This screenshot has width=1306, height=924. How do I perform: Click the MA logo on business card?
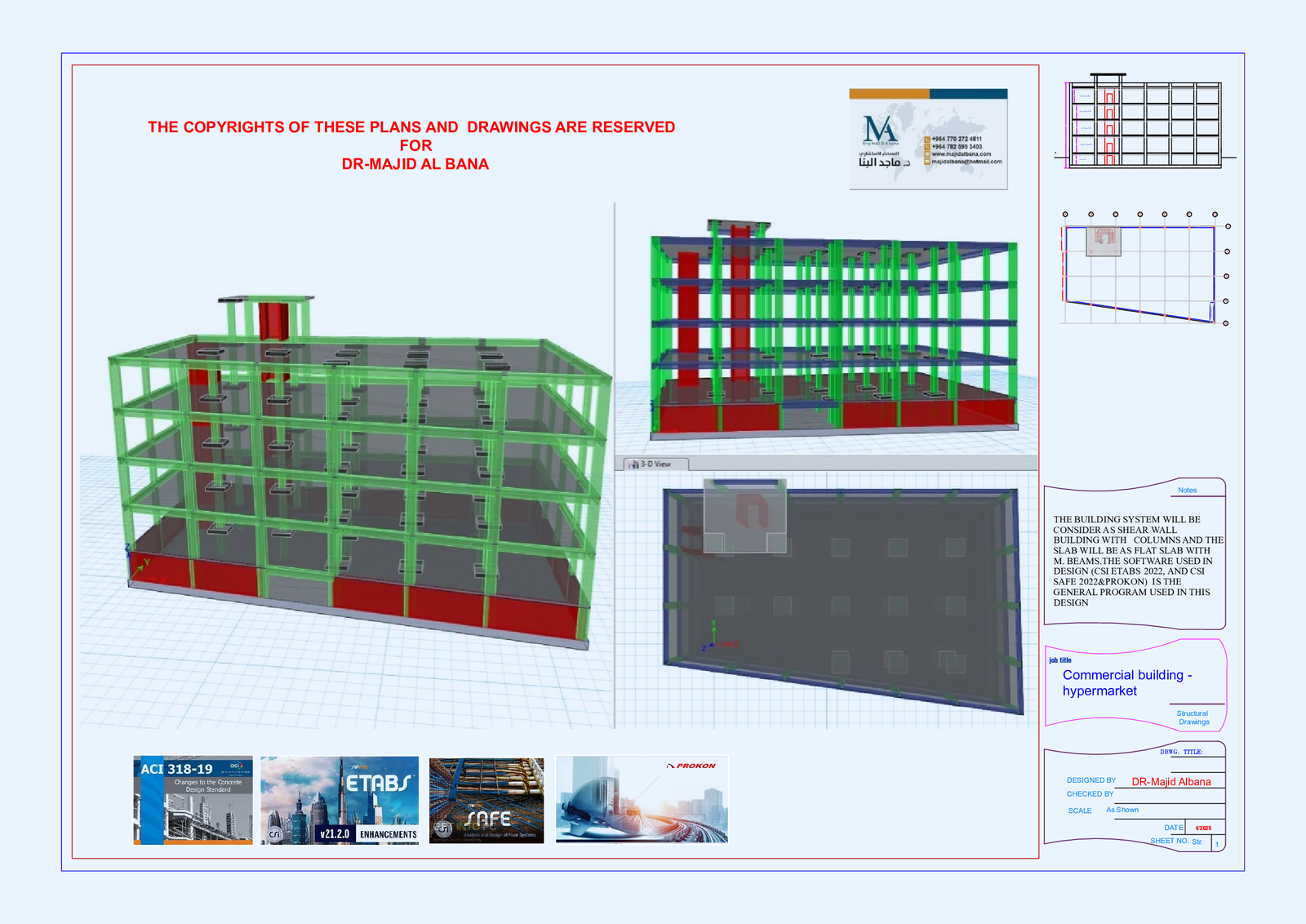pos(879,131)
